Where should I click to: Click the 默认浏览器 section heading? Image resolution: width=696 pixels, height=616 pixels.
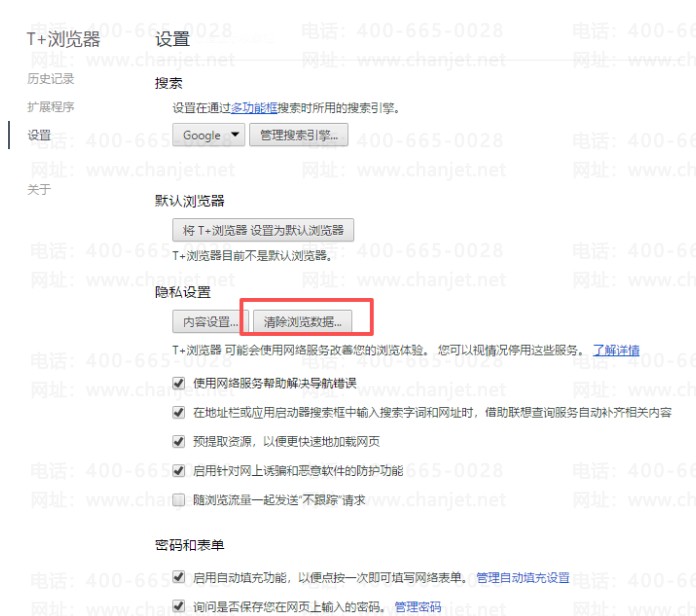point(190,201)
